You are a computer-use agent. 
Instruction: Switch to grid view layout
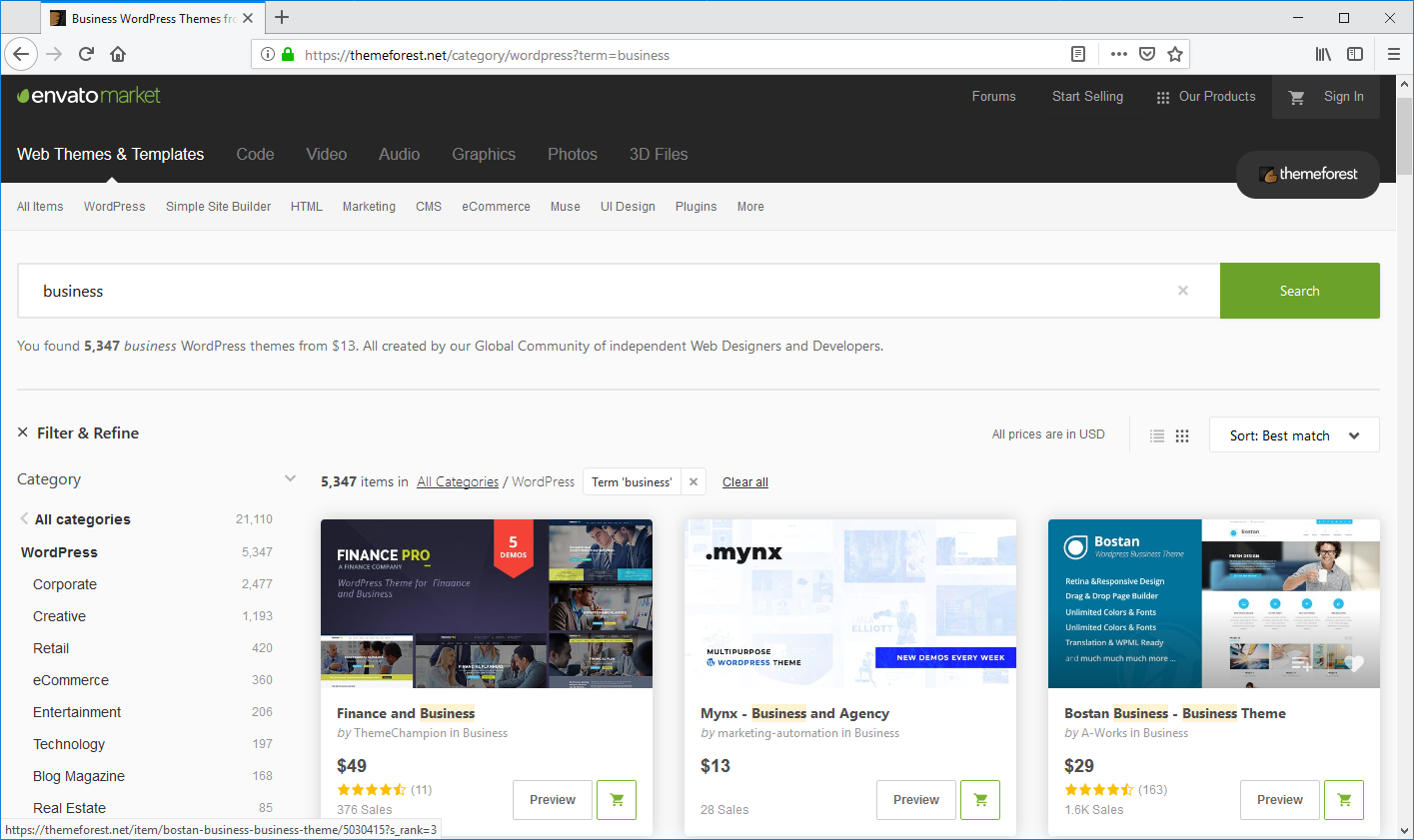click(x=1182, y=435)
